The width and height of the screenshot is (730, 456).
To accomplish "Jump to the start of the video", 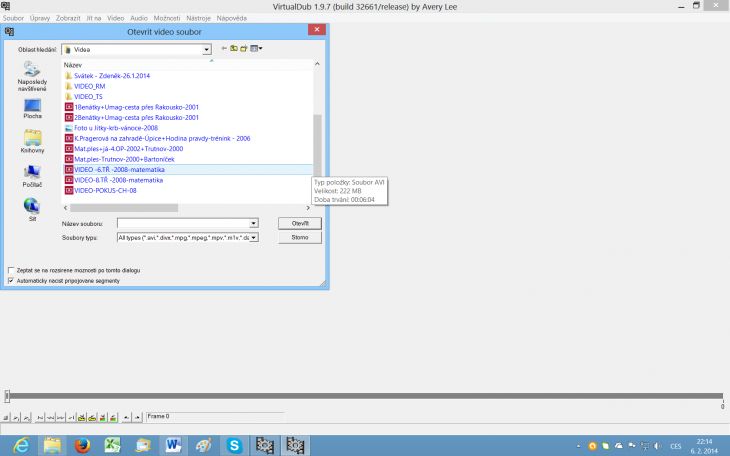I will click(x=40, y=418).
